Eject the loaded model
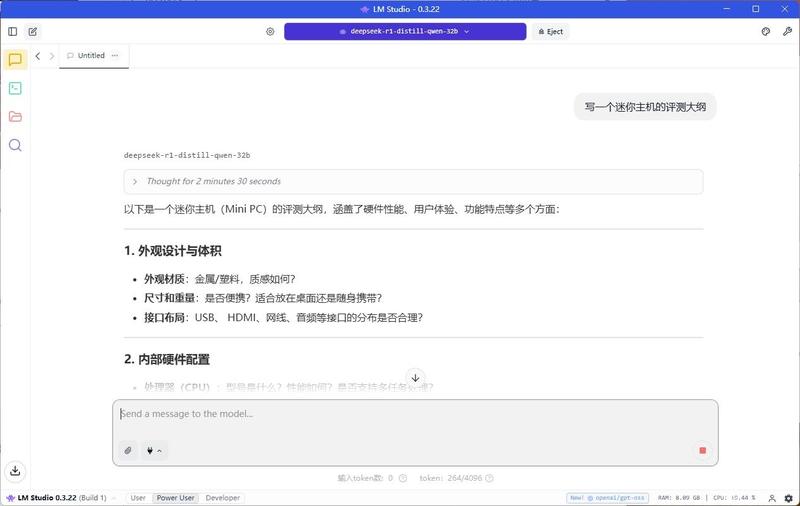The image size is (800, 506). (551, 32)
